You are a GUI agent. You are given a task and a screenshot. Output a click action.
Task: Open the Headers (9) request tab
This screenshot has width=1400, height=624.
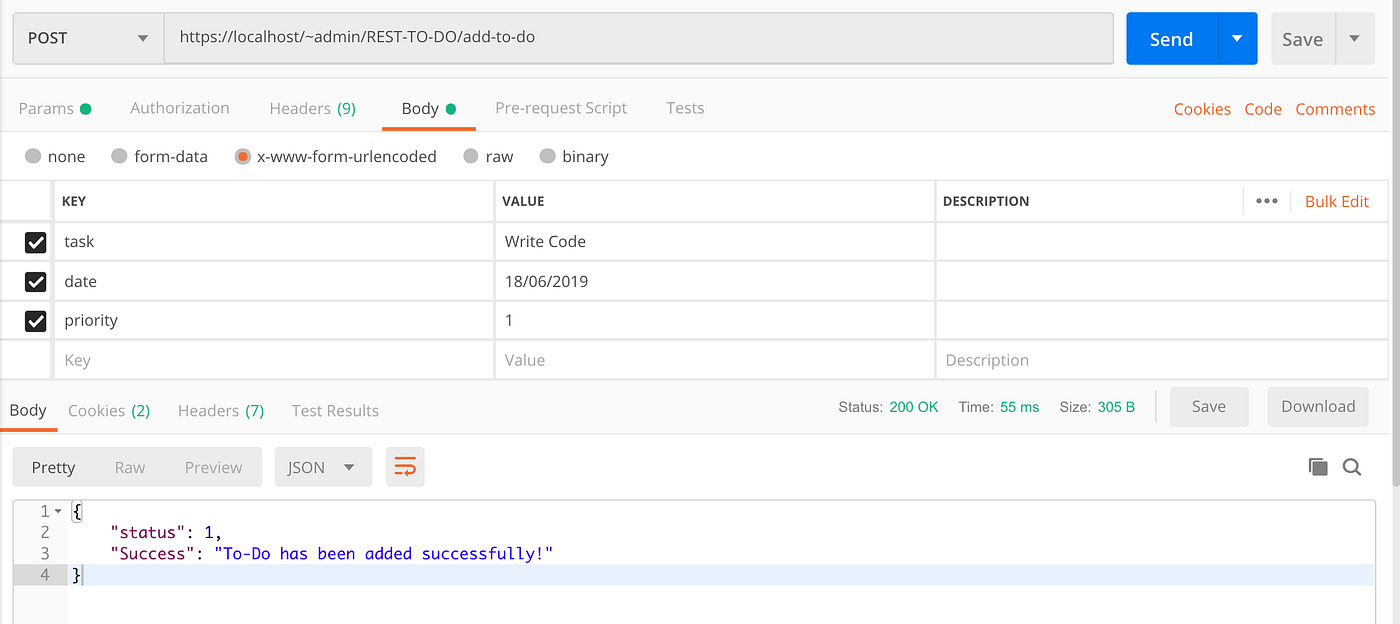point(312,107)
